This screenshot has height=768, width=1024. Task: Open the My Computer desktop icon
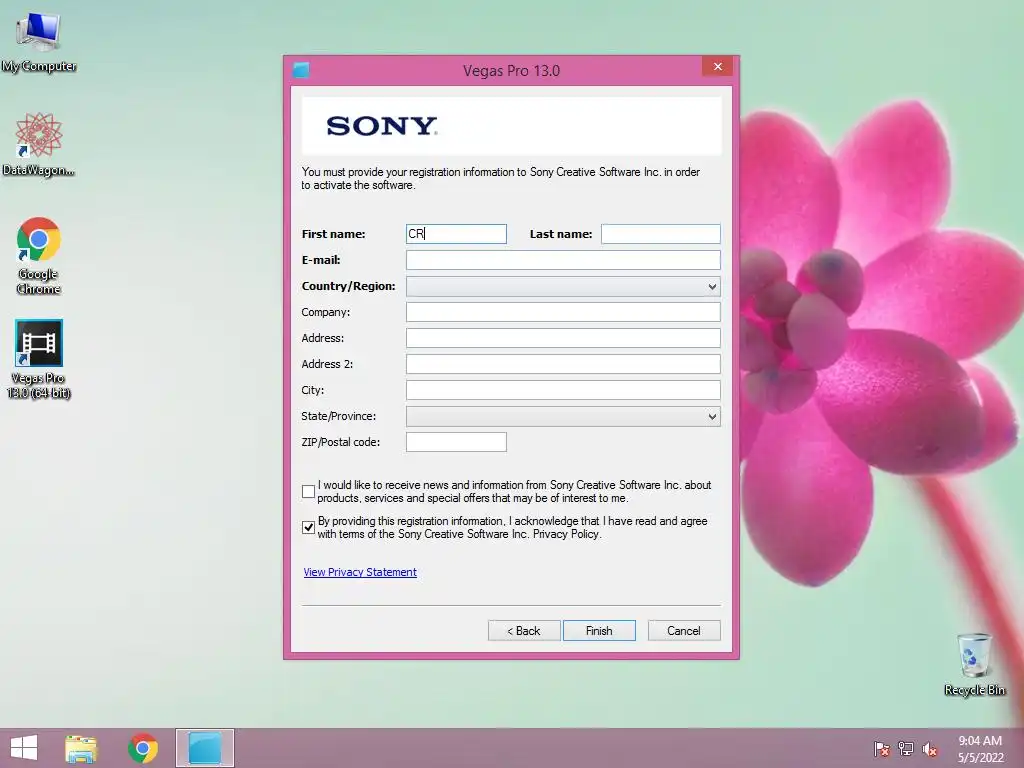39,40
